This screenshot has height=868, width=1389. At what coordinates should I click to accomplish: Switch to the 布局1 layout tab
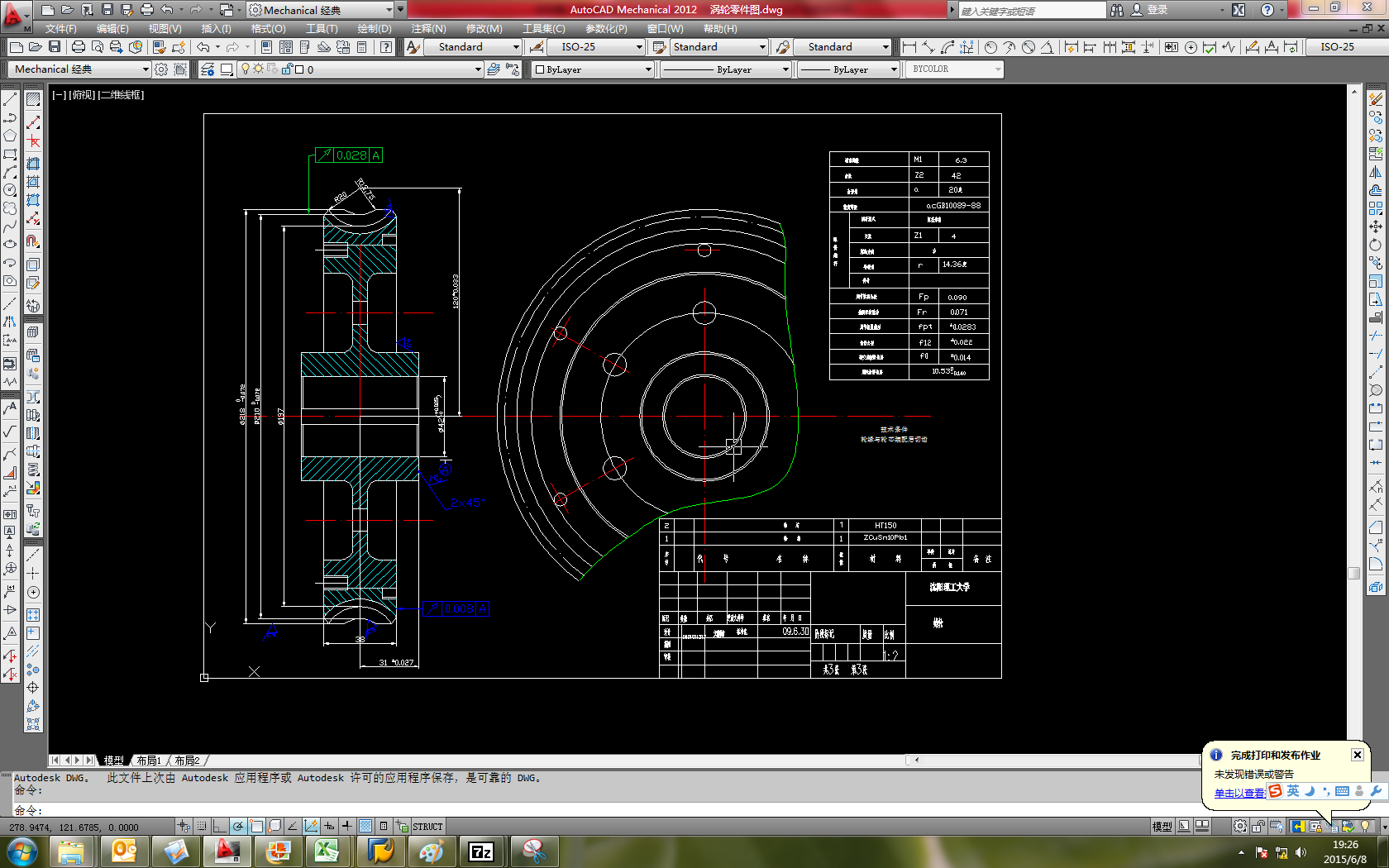click(149, 760)
